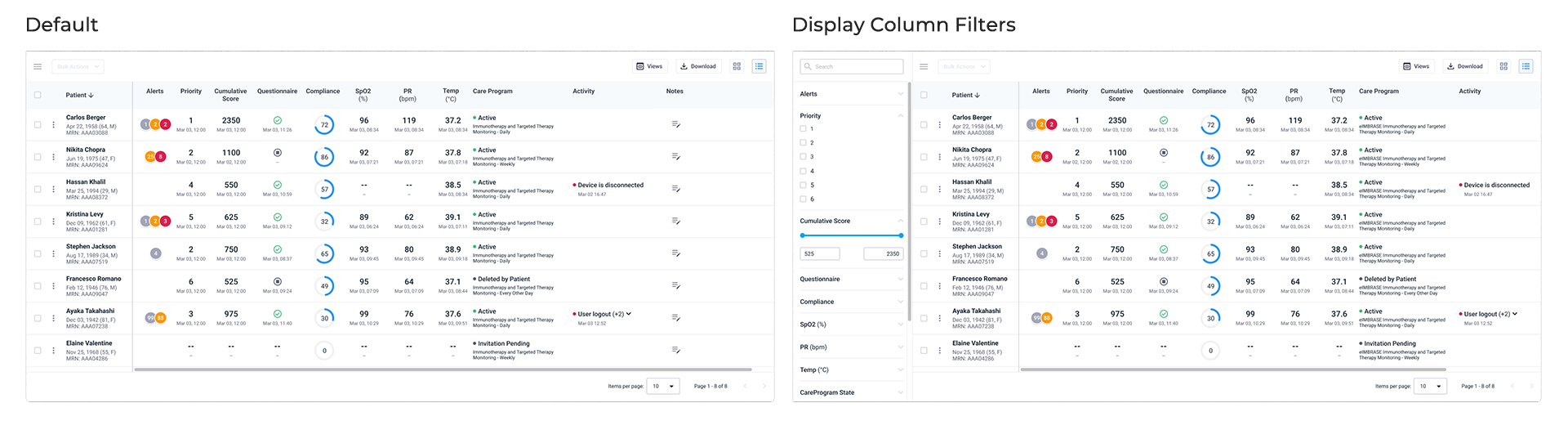Click the Search field in the filter sidebar
The image size is (1568, 421).
(852, 66)
